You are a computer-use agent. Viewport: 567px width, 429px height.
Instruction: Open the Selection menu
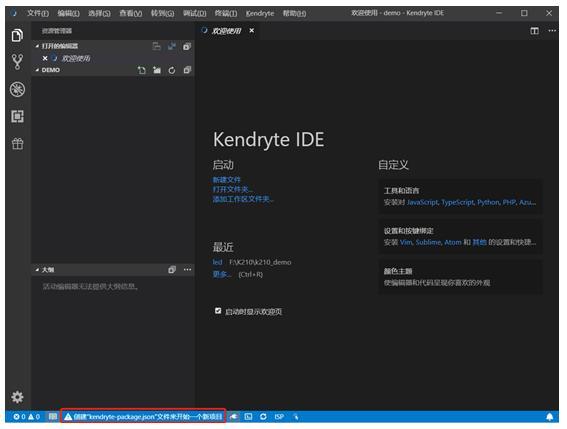pos(99,13)
